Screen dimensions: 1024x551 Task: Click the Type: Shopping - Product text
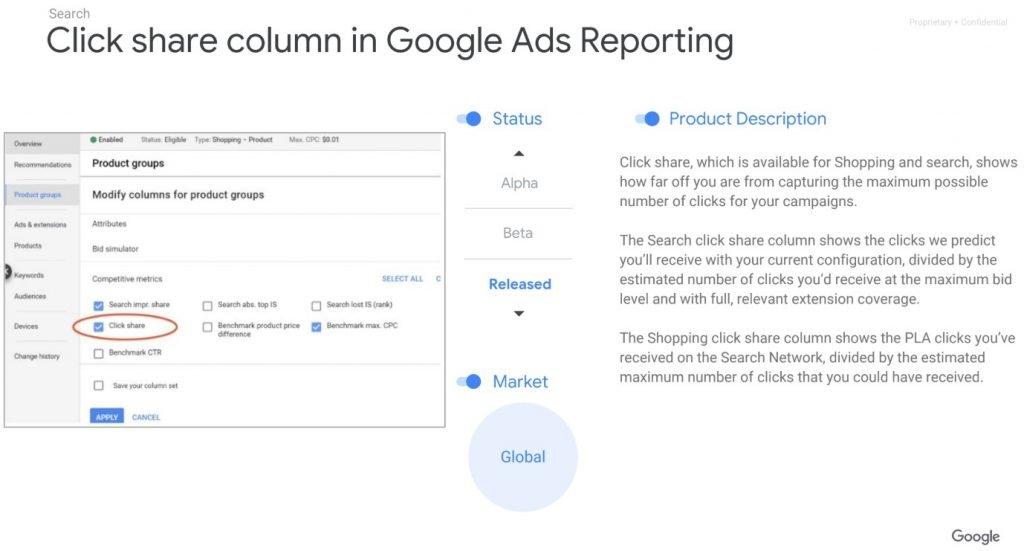click(233, 140)
